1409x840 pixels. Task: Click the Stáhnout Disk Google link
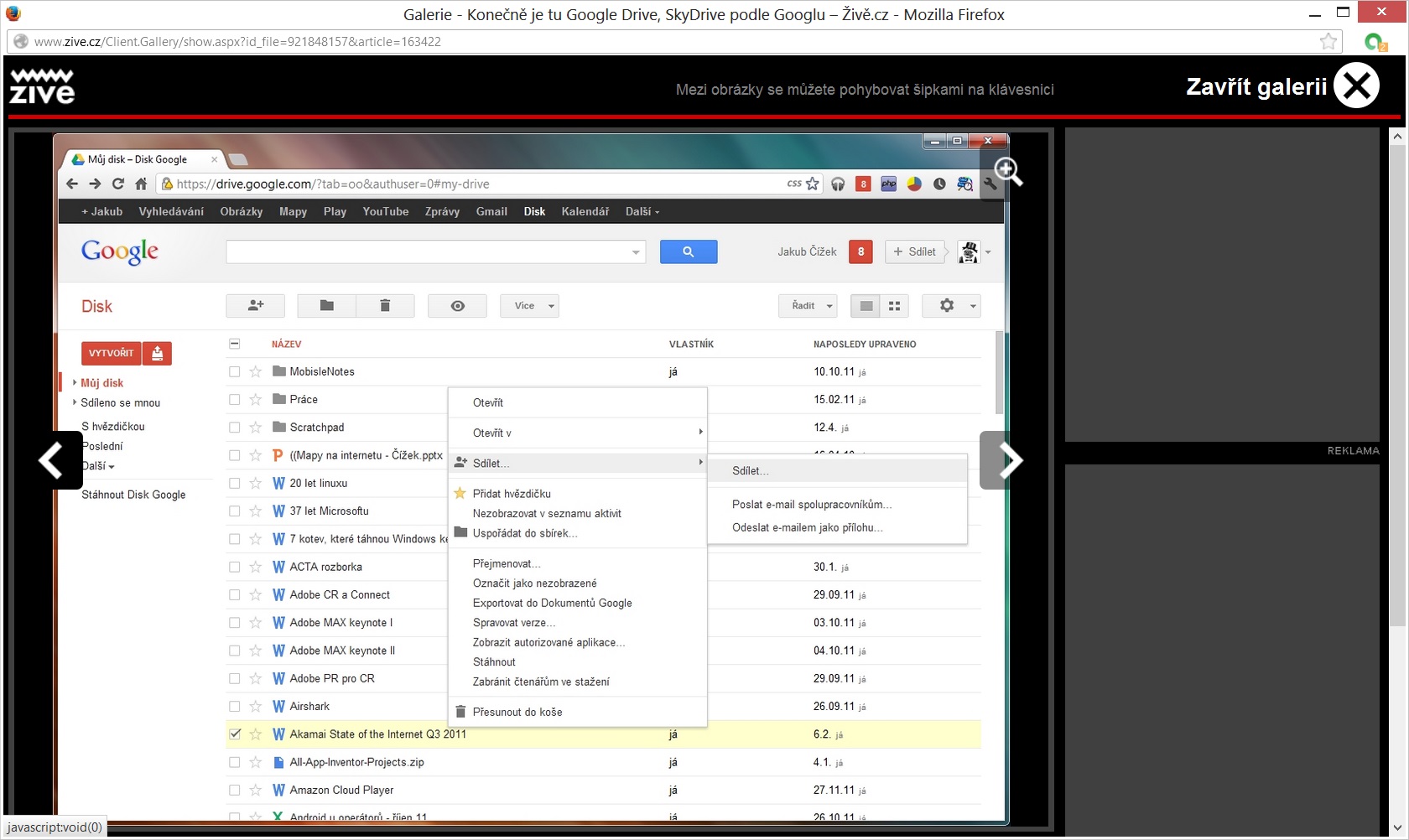pyautogui.click(x=133, y=495)
